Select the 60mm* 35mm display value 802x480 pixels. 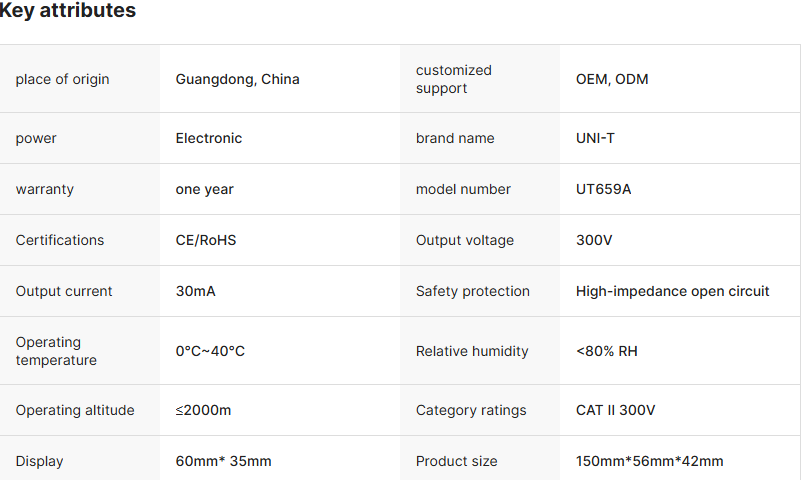(x=223, y=461)
